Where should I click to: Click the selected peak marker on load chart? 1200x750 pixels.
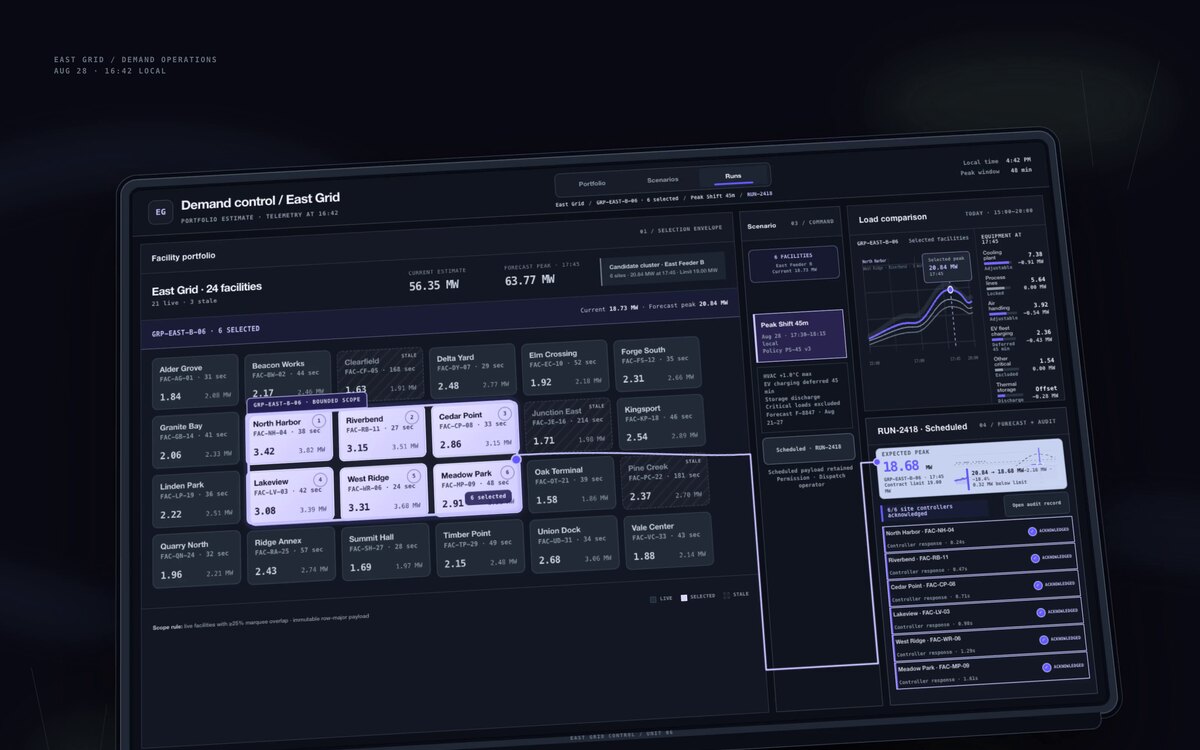pyautogui.click(x=950, y=291)
